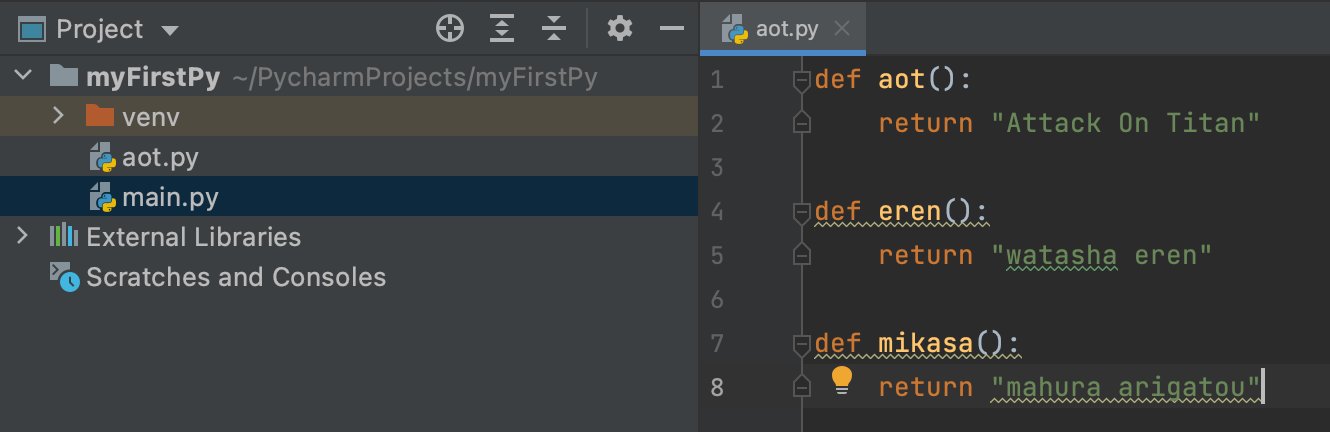
Task: Click the "Attack On Titan" string
Action: (1125, 123)
